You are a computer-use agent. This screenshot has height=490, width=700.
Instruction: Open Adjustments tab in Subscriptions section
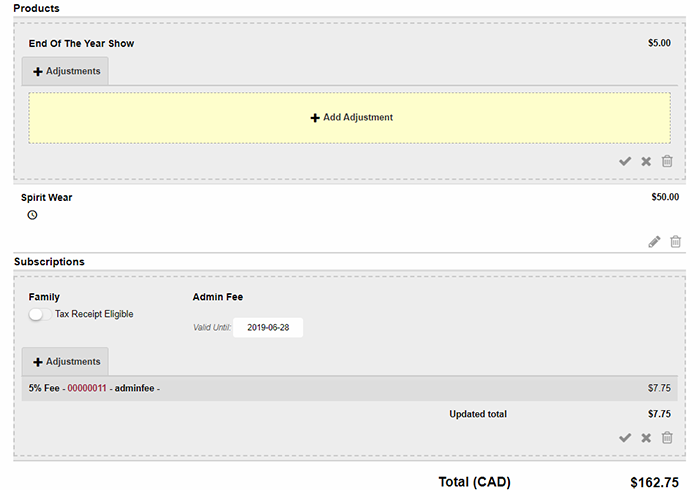66,361
